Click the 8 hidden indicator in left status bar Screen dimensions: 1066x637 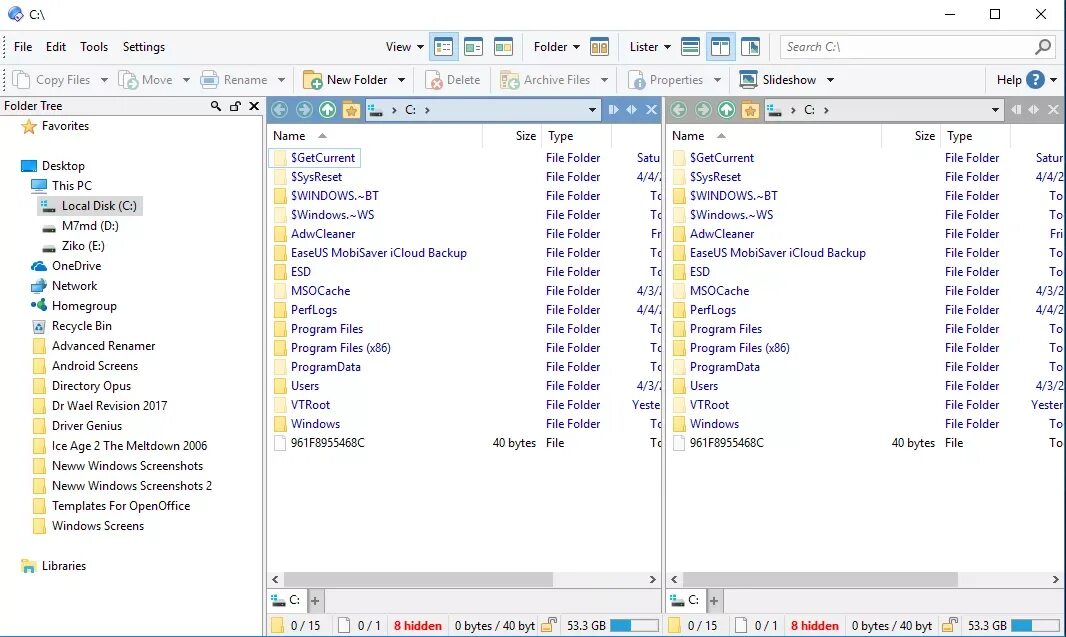(x=417, y=625)
